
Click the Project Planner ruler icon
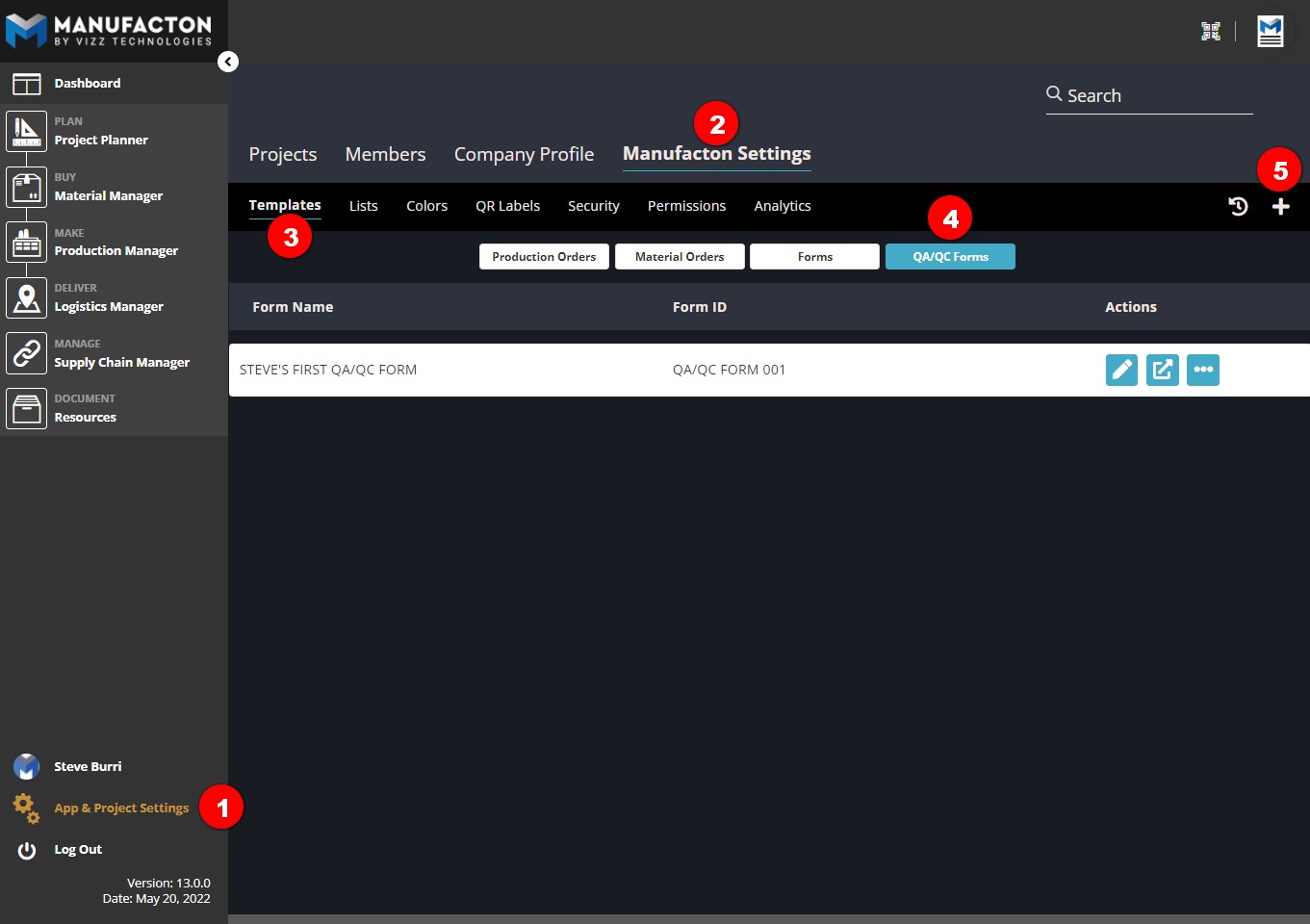pyautogui.click(x=26, y=131)
